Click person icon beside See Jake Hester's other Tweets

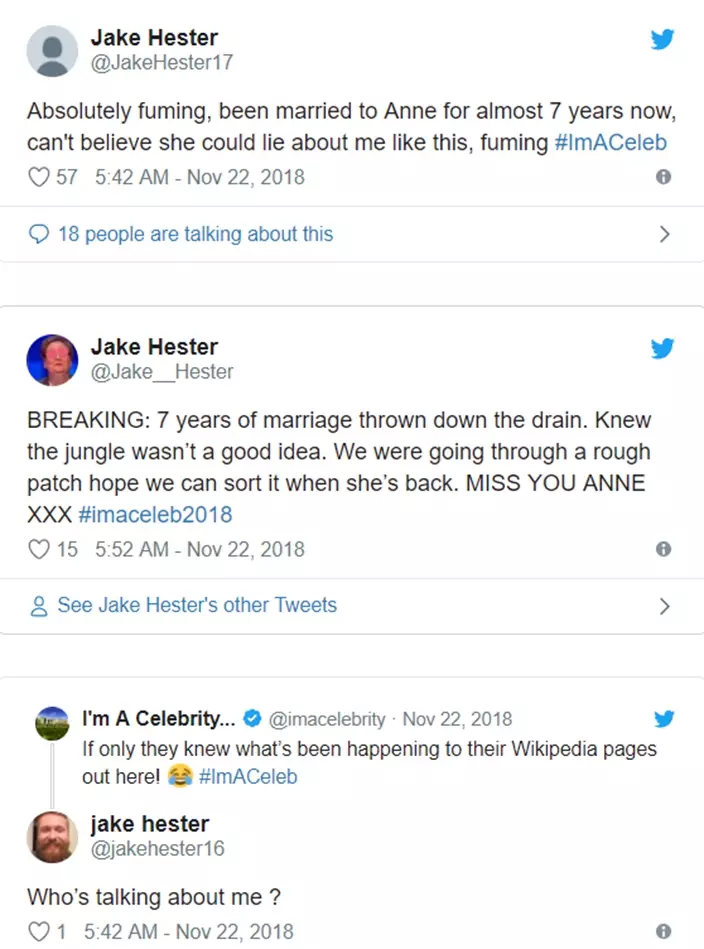39,605
